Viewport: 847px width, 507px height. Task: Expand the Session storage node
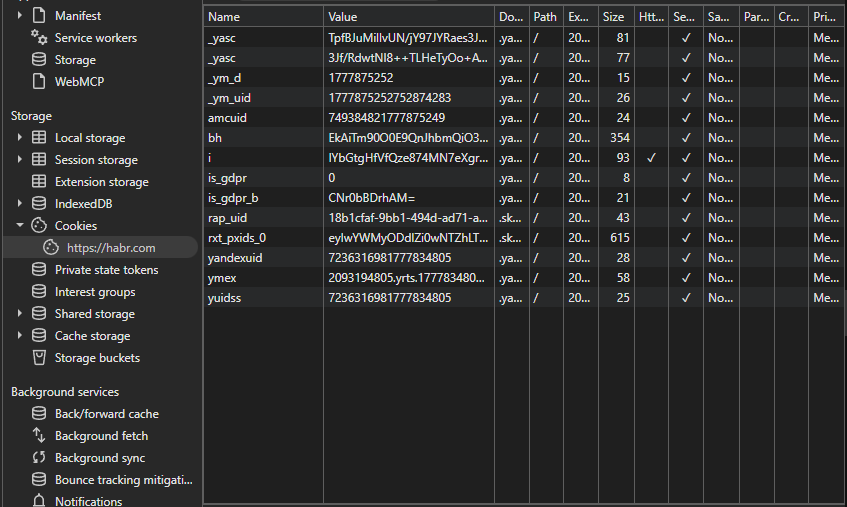[19, 159]
